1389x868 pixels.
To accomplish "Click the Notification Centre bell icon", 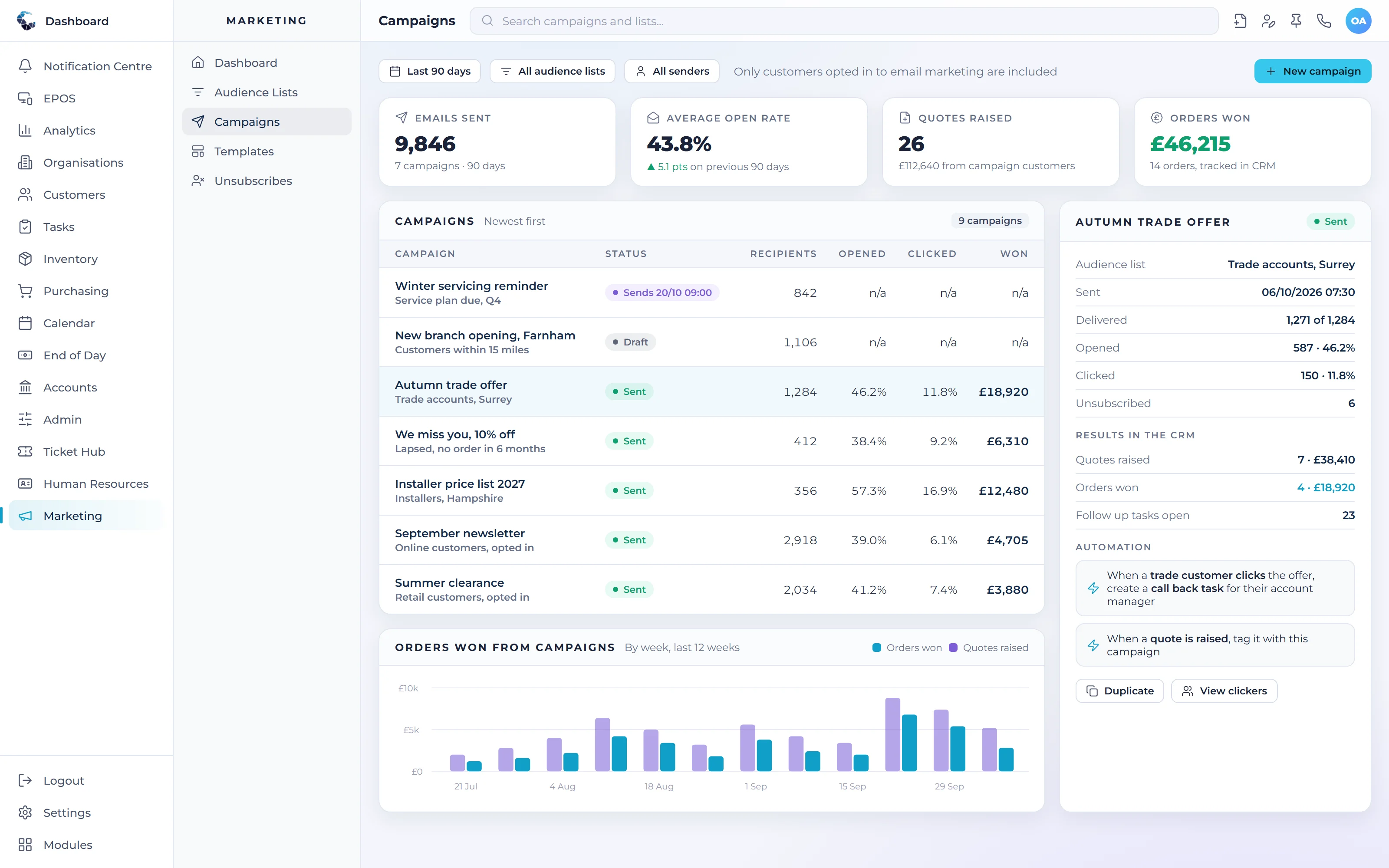I will click(x=25, y=66).
